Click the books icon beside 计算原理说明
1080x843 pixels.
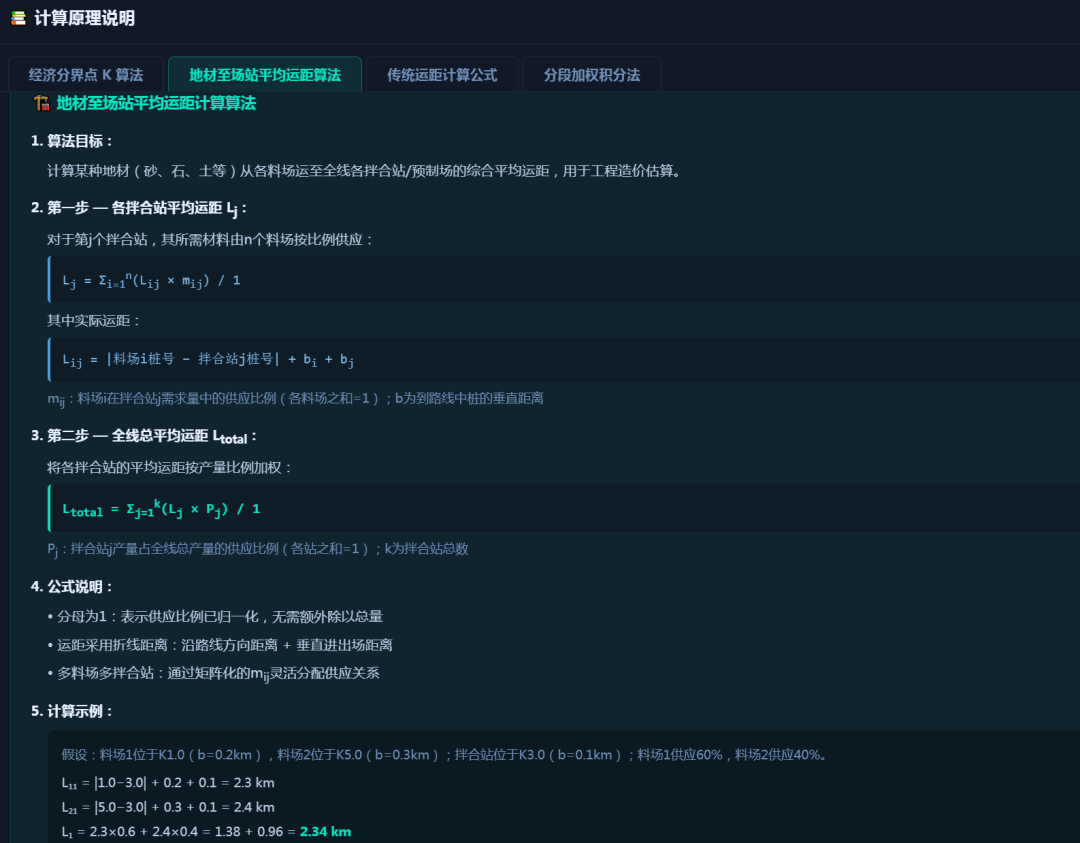pos(19,18)
